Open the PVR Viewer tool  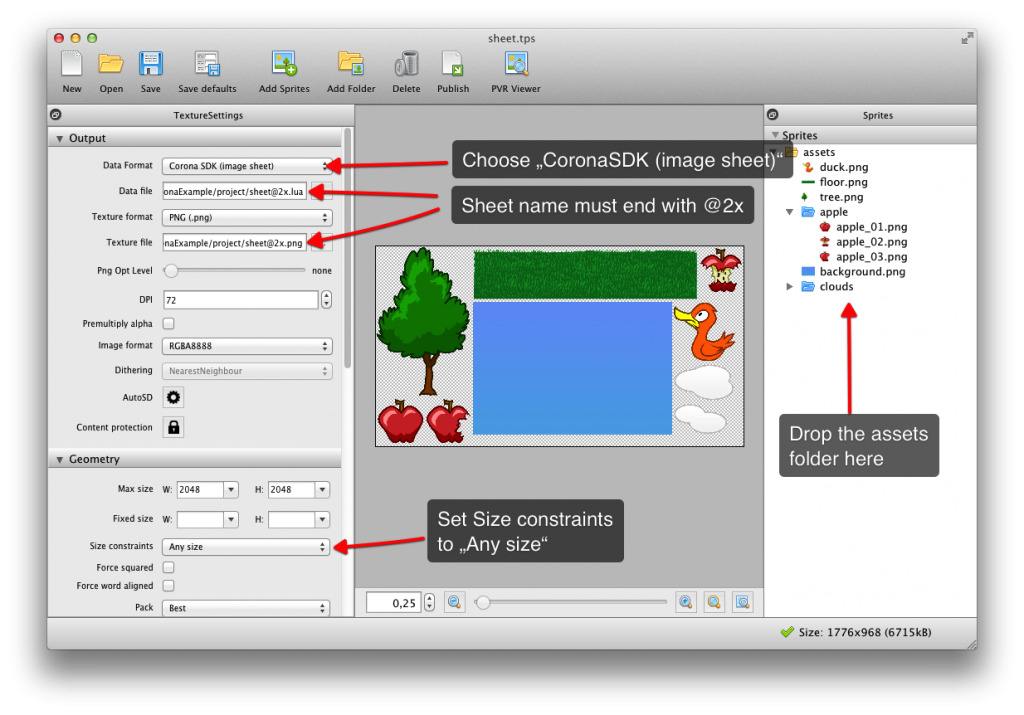pyautogui.click(x=517, y=65)
